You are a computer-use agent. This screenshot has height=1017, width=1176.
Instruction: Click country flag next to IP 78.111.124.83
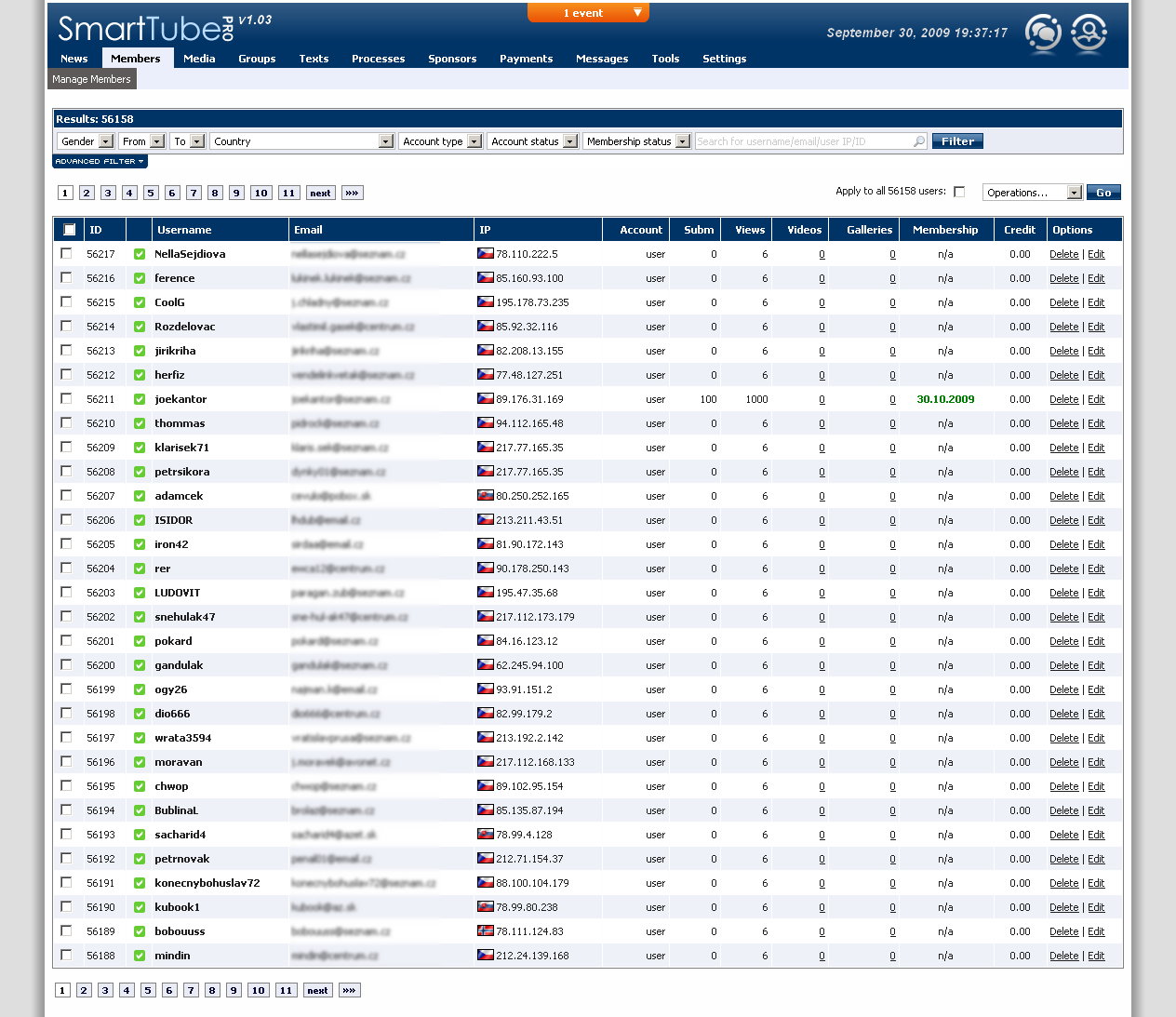pyautogui.click(x=486, y=930)
